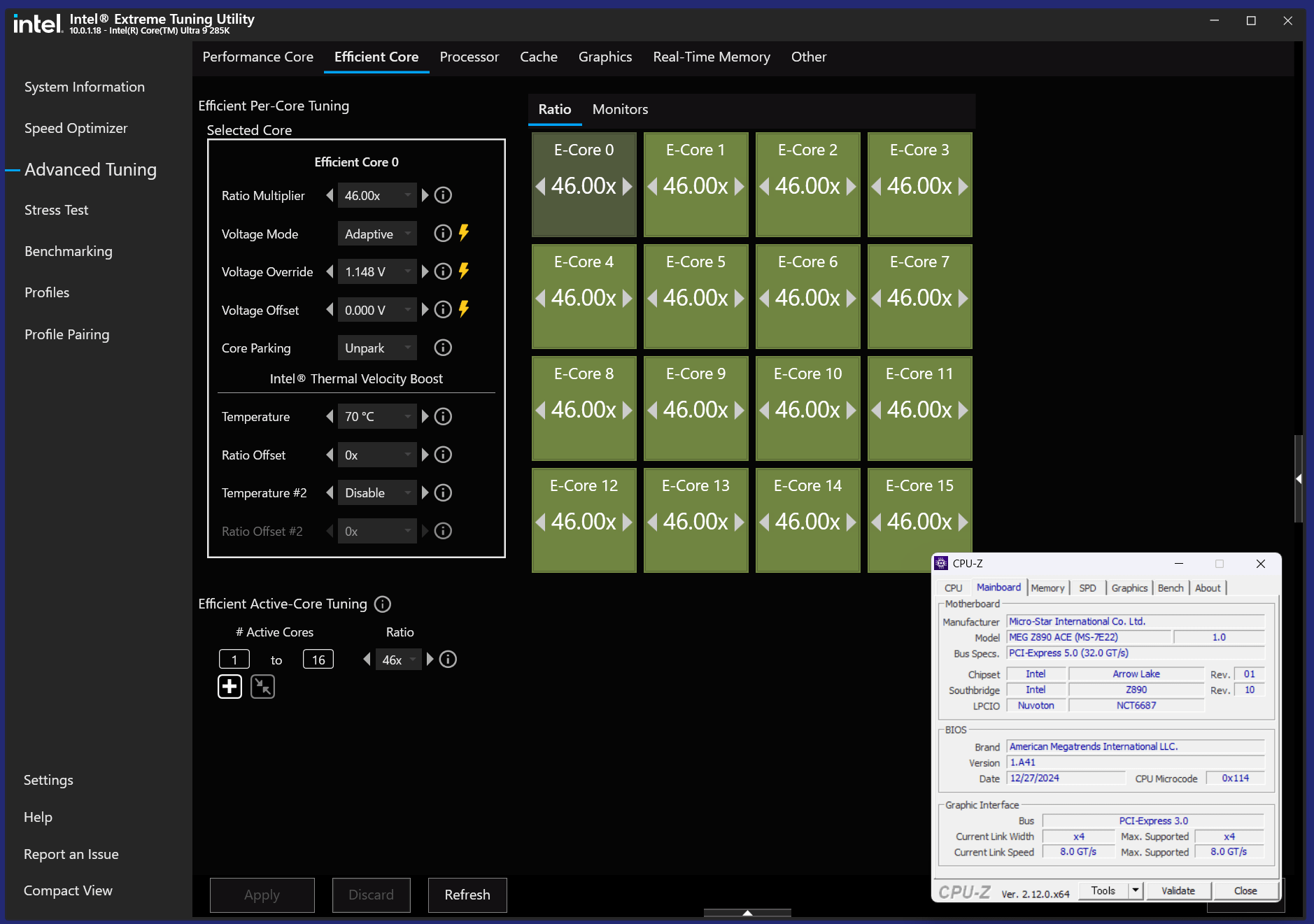Increase Voltage Offset with right arrow
Screen dimensions: 1314x924
[425, 310]
